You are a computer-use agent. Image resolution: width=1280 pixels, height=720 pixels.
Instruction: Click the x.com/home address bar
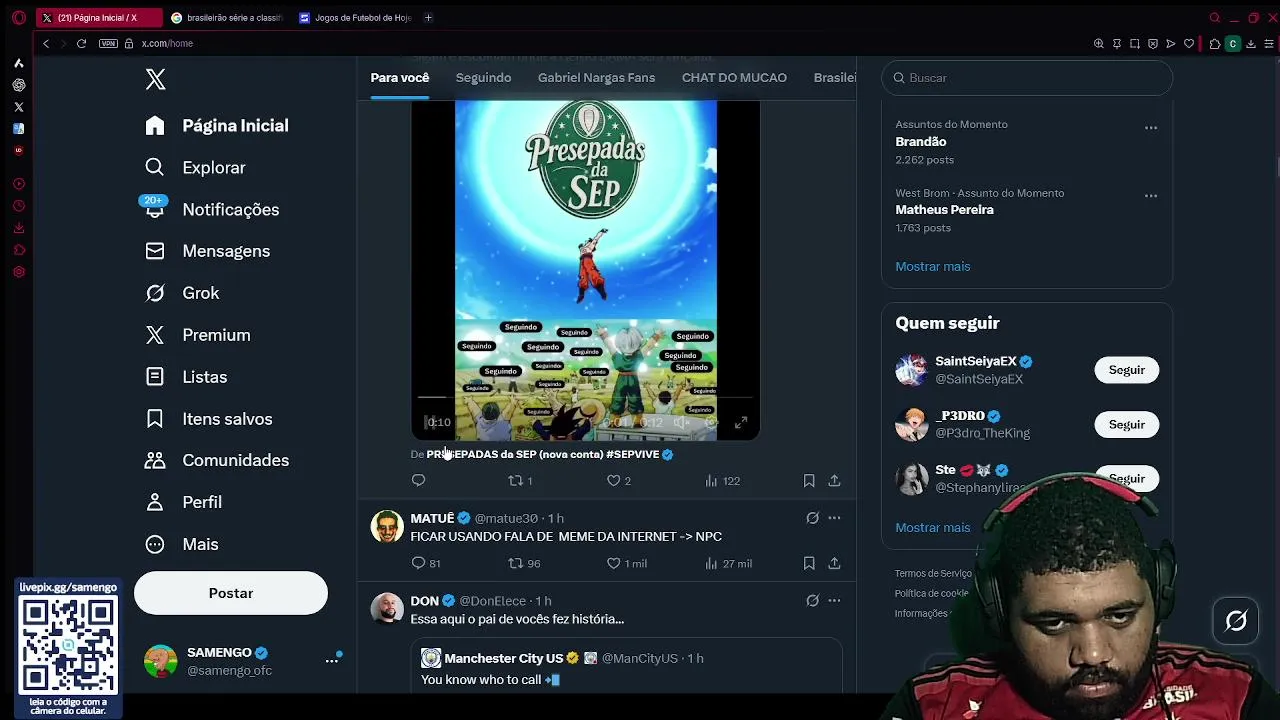(x=167, y=44)
